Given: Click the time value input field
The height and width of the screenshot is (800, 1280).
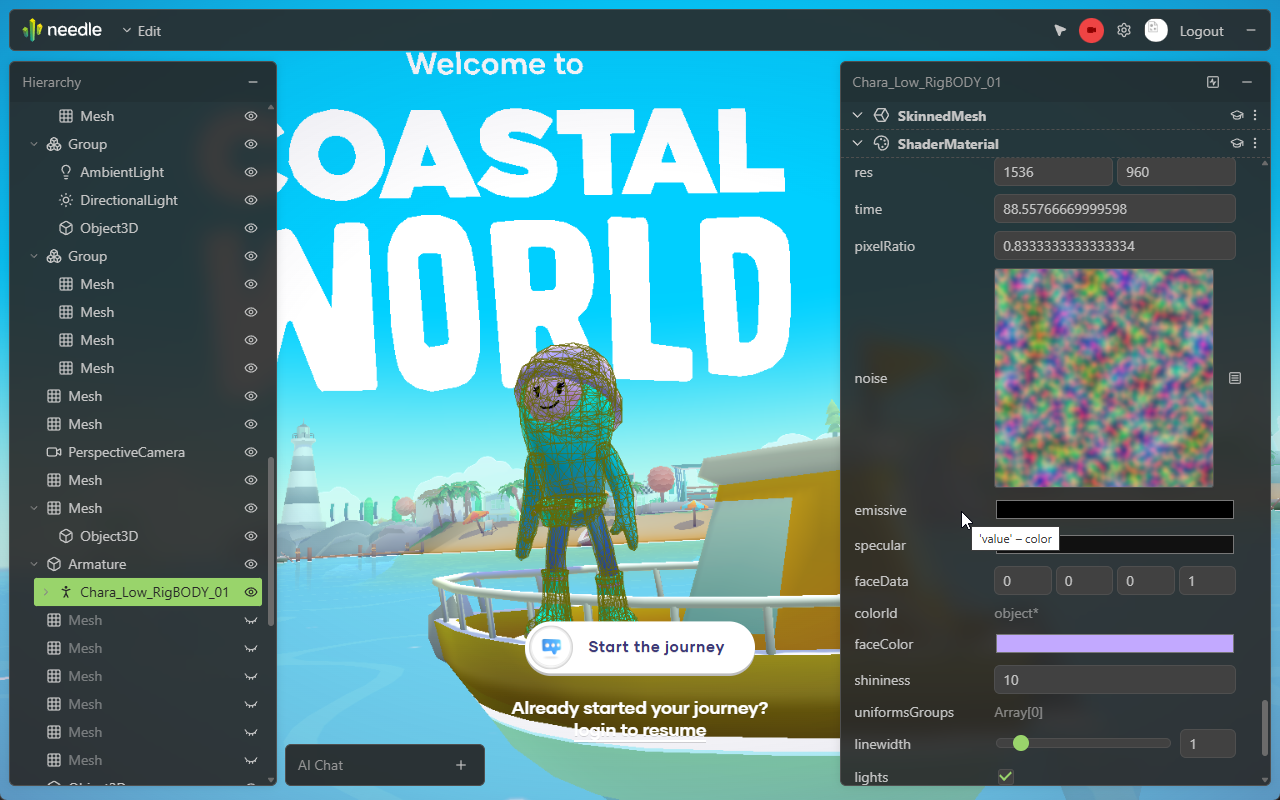Looking at the screenshot, I should (x=1114, y=208).
